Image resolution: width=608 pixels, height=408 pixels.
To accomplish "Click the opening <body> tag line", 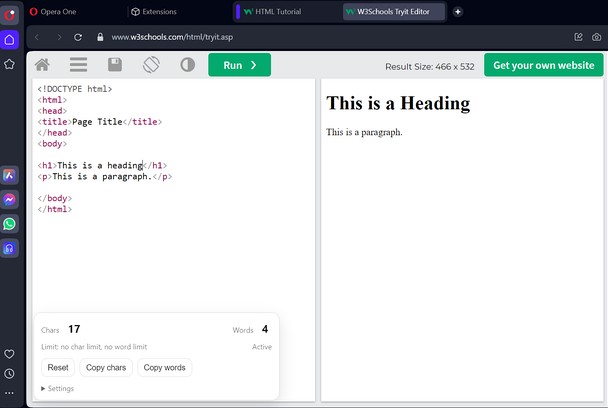I will tap(52, 143).
